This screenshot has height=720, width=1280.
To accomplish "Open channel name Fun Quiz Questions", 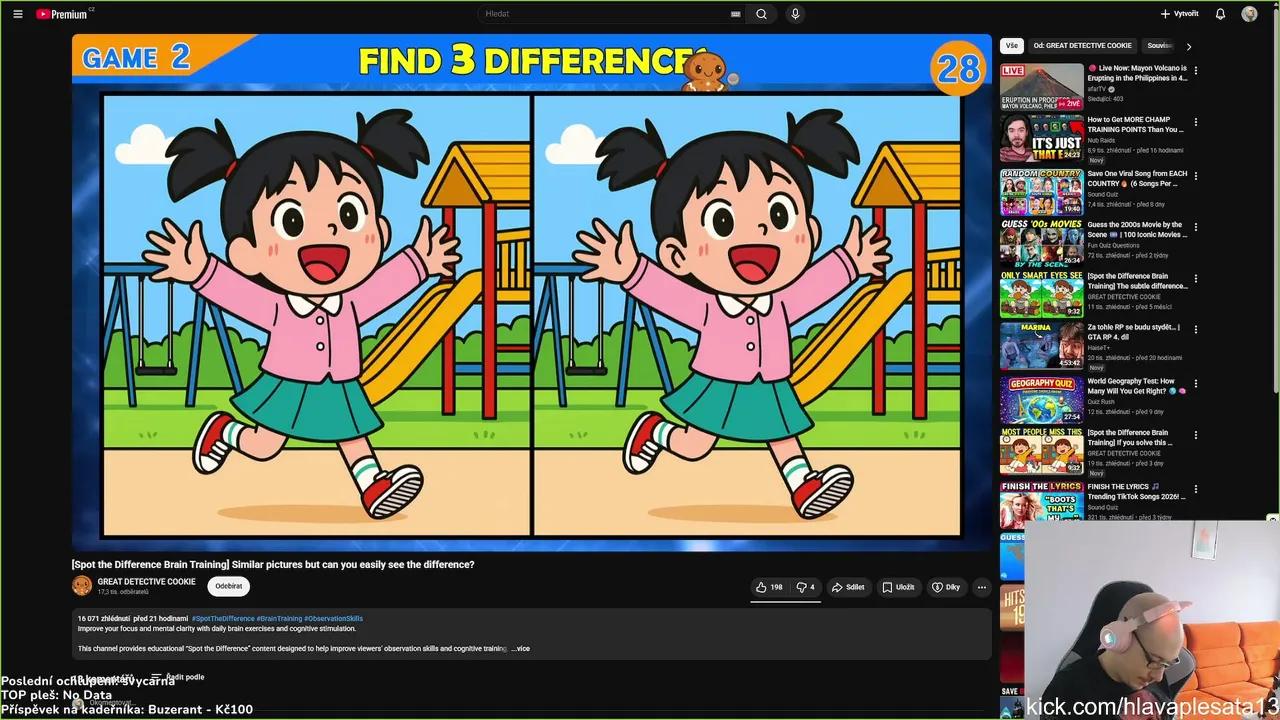I will [x=1114, y=245].
